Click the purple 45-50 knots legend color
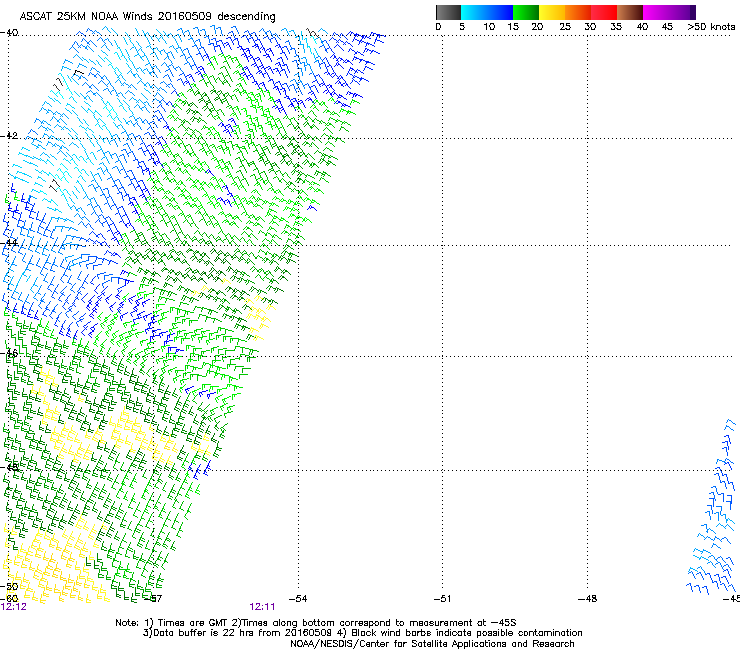 tap(682, 12)
